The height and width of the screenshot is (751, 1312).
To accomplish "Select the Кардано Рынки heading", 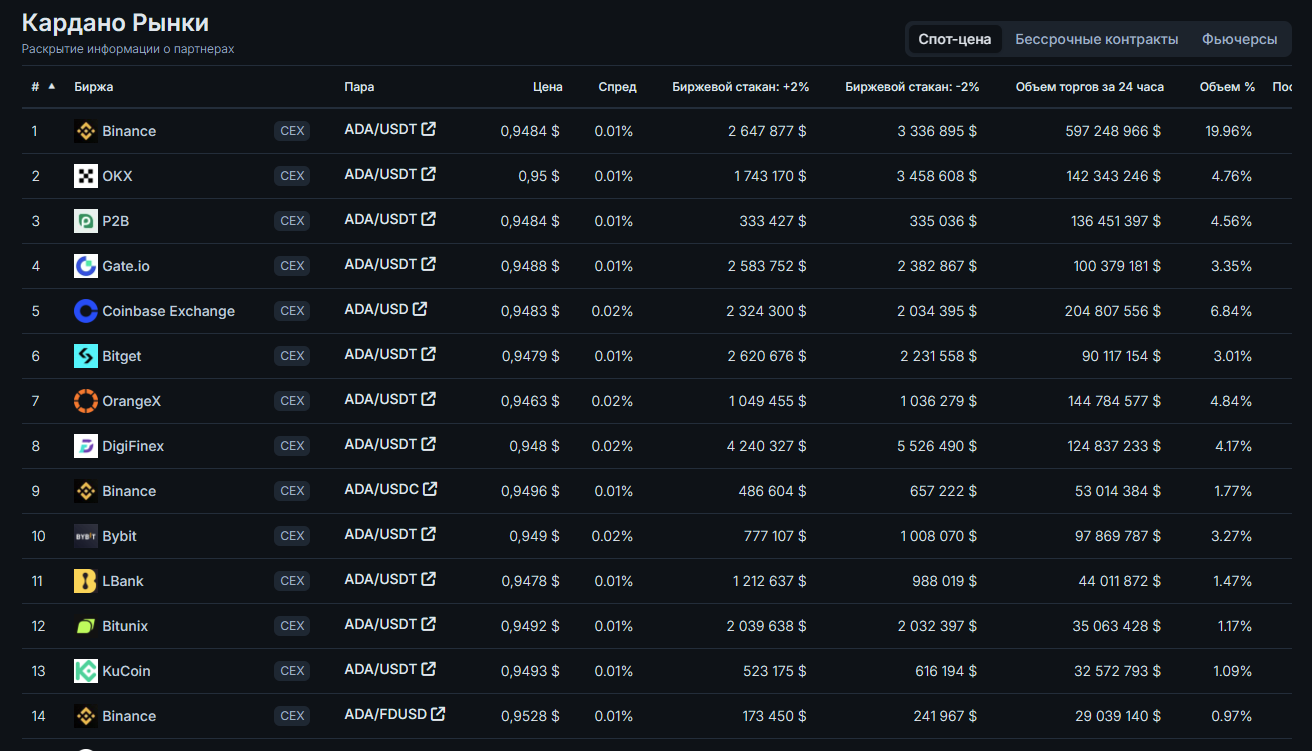I will coord(115,23).
